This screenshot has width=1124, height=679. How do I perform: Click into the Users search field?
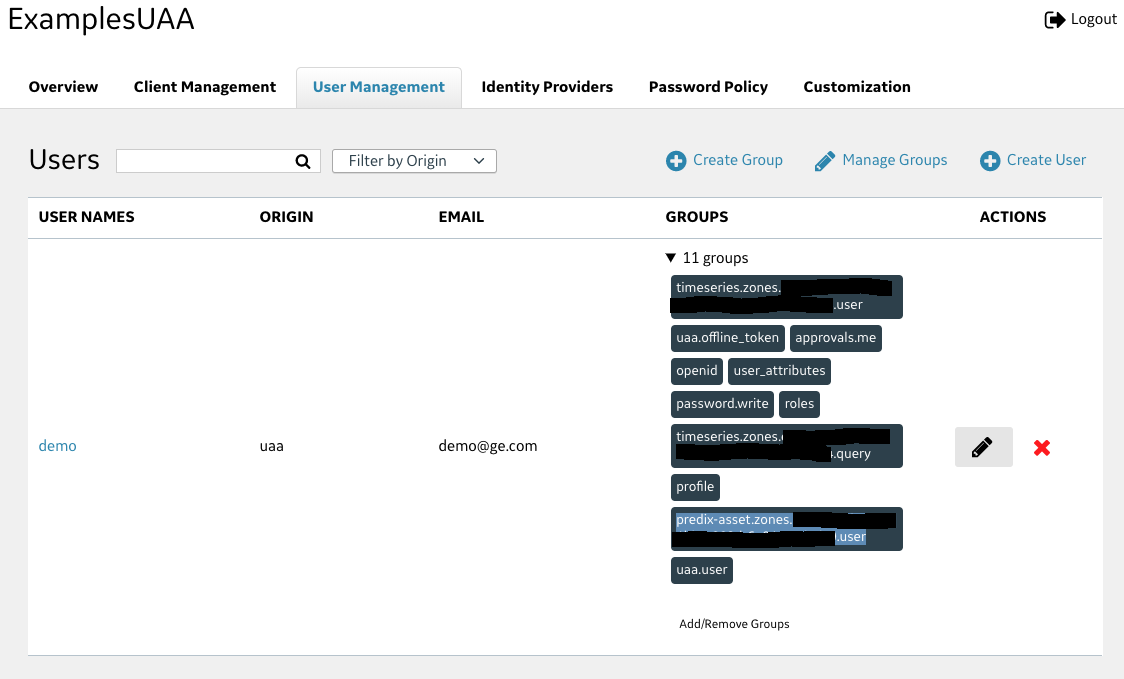[205, 161]
